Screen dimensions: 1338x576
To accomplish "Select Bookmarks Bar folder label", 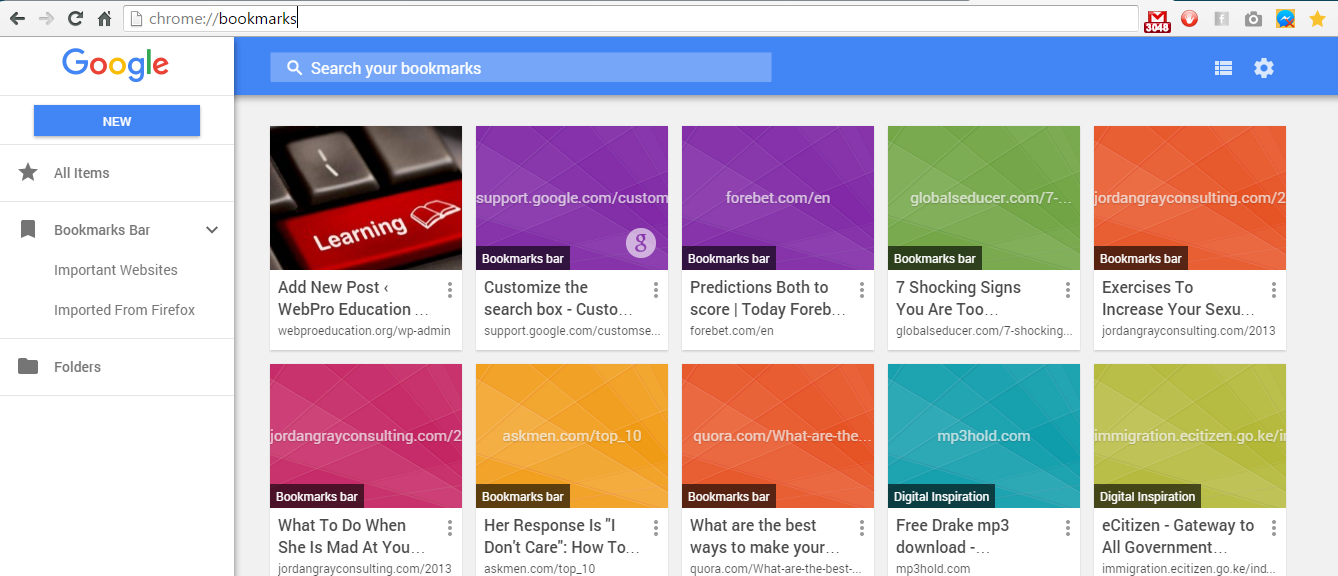I will tap(102, 230).
